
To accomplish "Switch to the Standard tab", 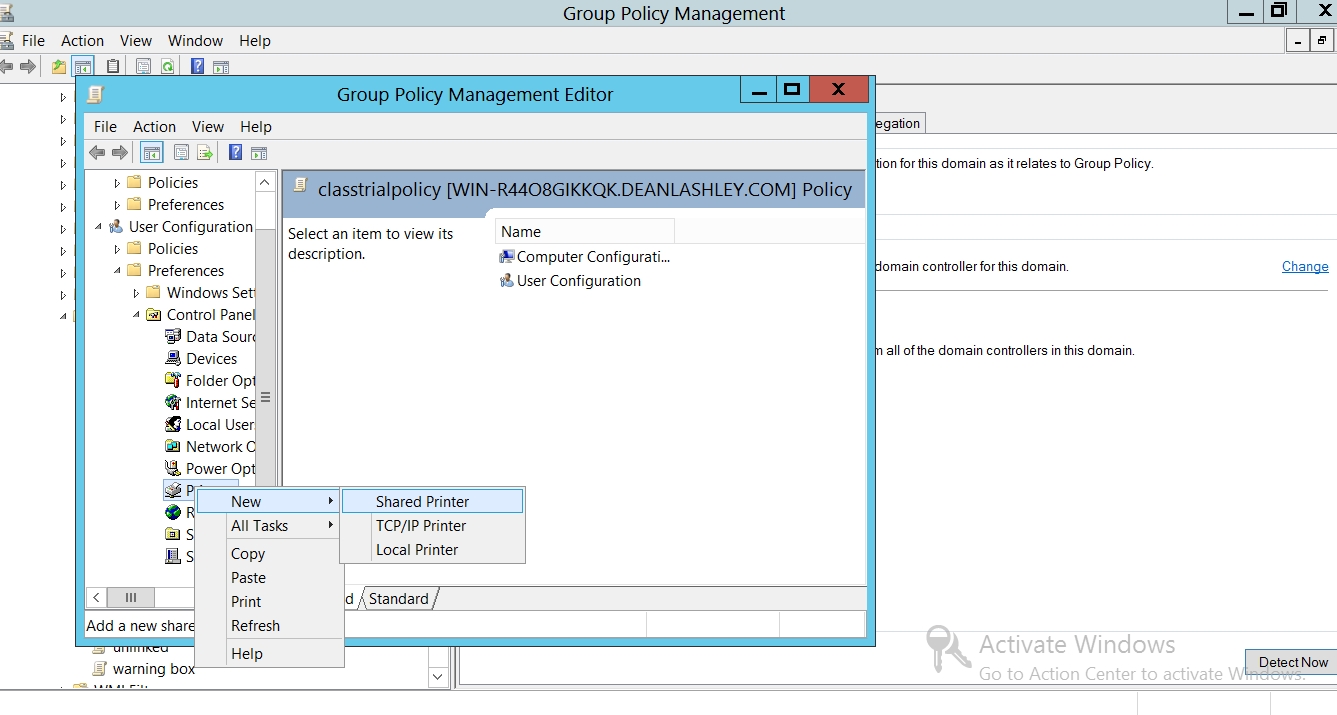I will [x=398, y=599].
